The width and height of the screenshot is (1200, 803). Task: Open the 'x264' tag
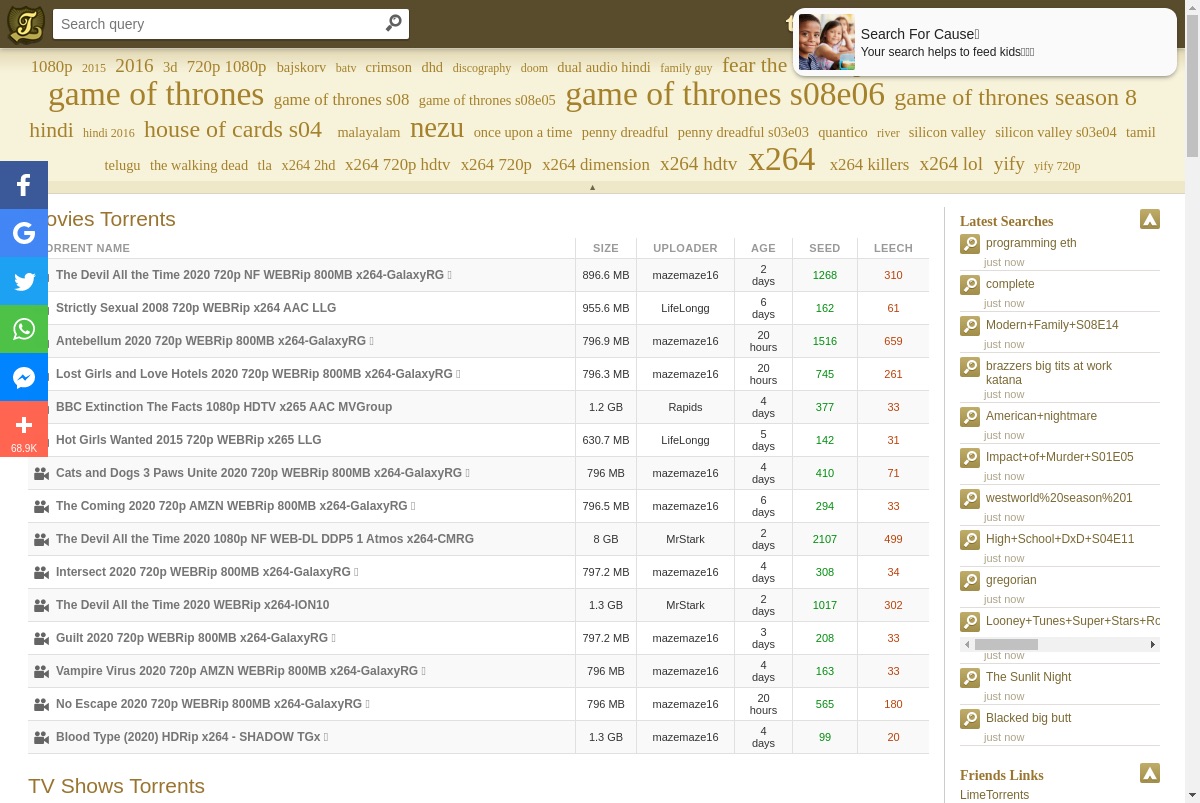coord(782,159)
